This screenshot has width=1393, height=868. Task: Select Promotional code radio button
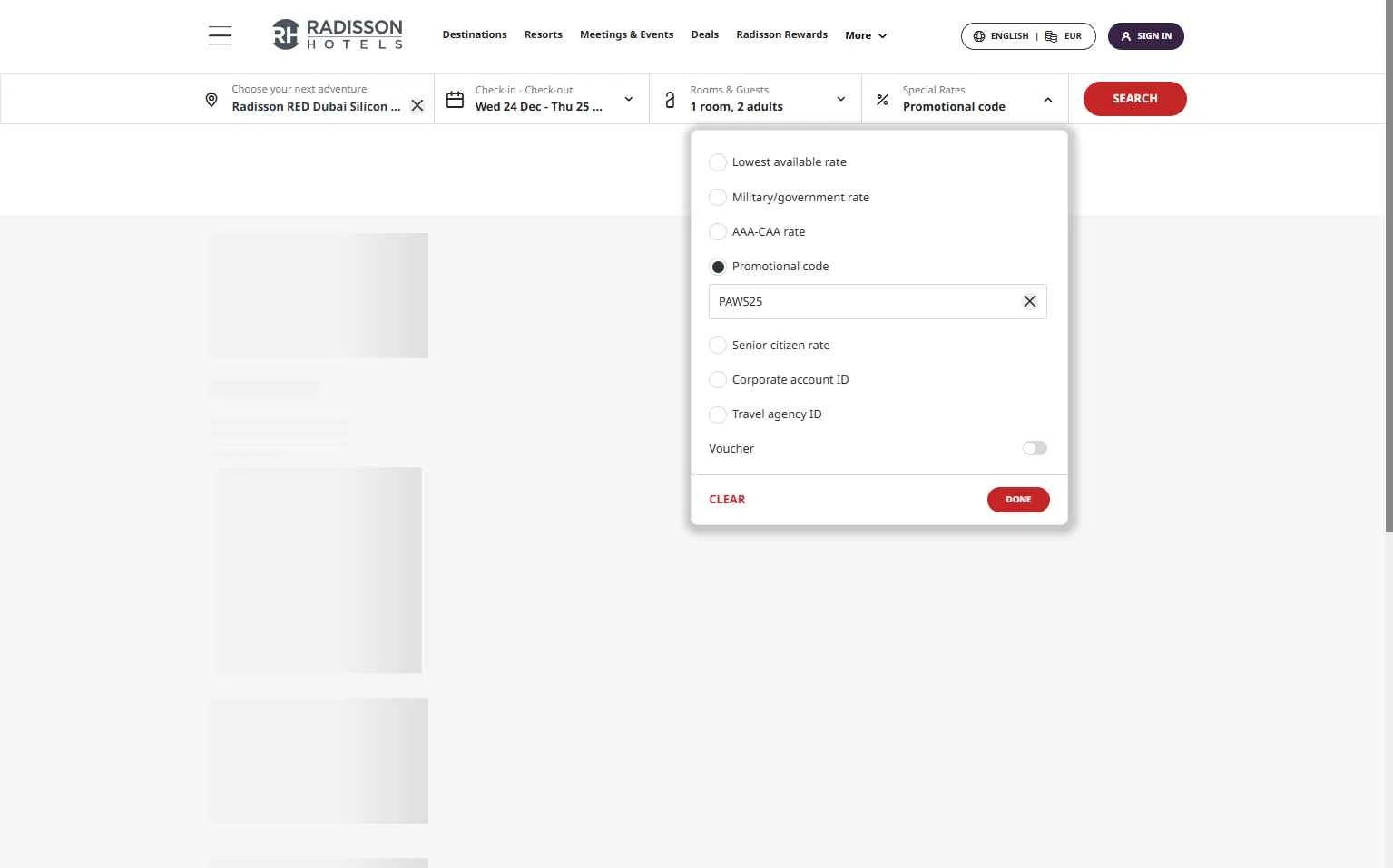pos(718,267)
